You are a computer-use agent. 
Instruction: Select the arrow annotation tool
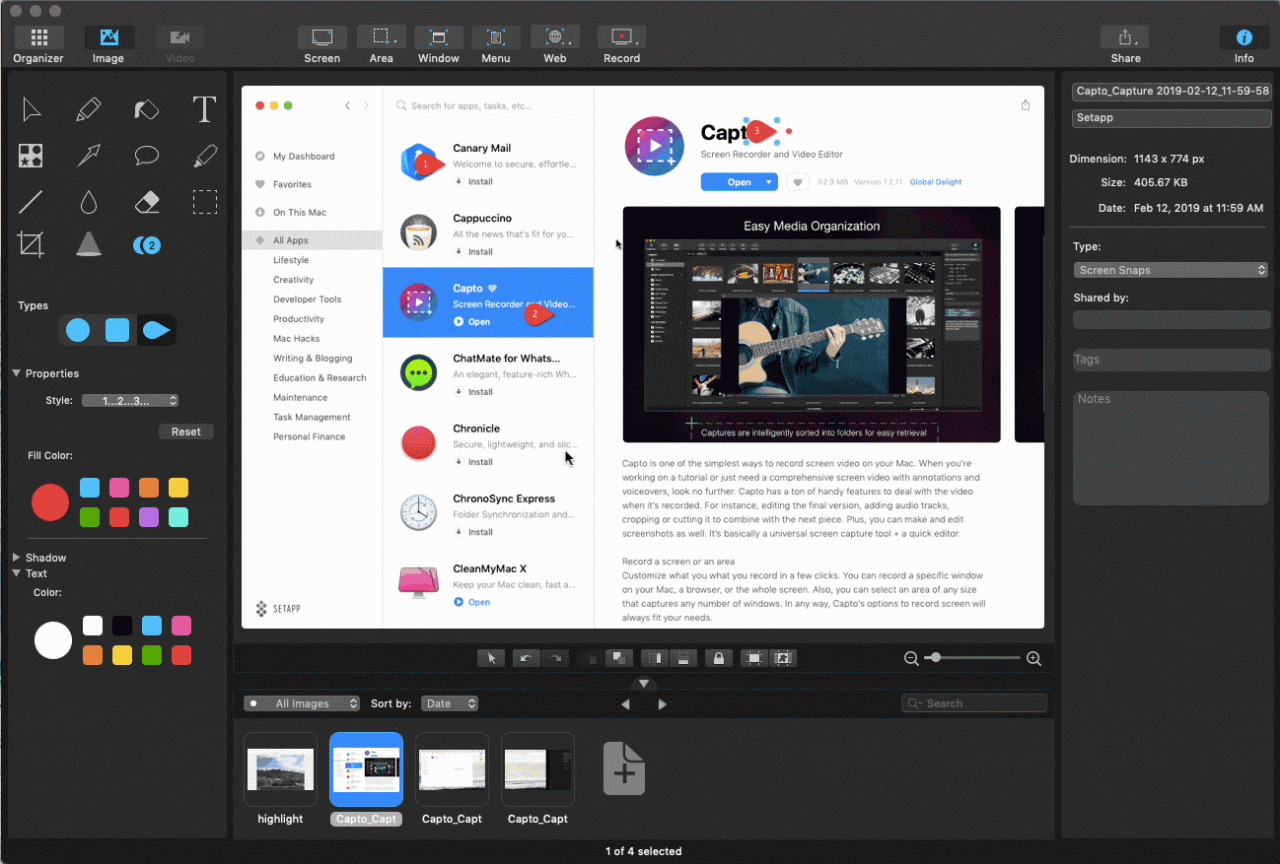[x=88, y=155]
